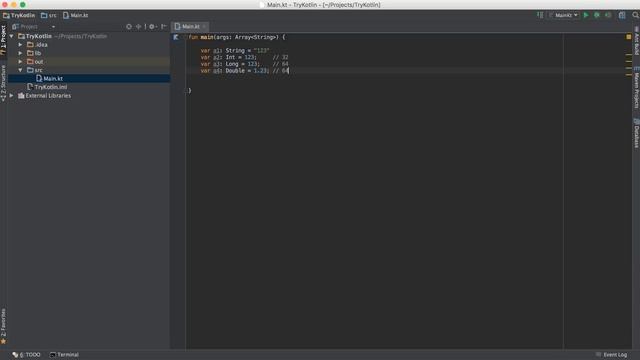Screen dimensions: 640x360
Task: Open the 6: TODO tool window
Action: pos(27,355)
